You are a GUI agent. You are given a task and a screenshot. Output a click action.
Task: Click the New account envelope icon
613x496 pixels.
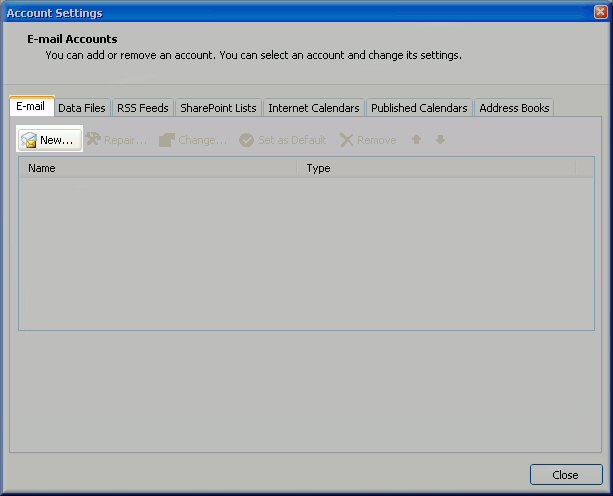(29, 141)
